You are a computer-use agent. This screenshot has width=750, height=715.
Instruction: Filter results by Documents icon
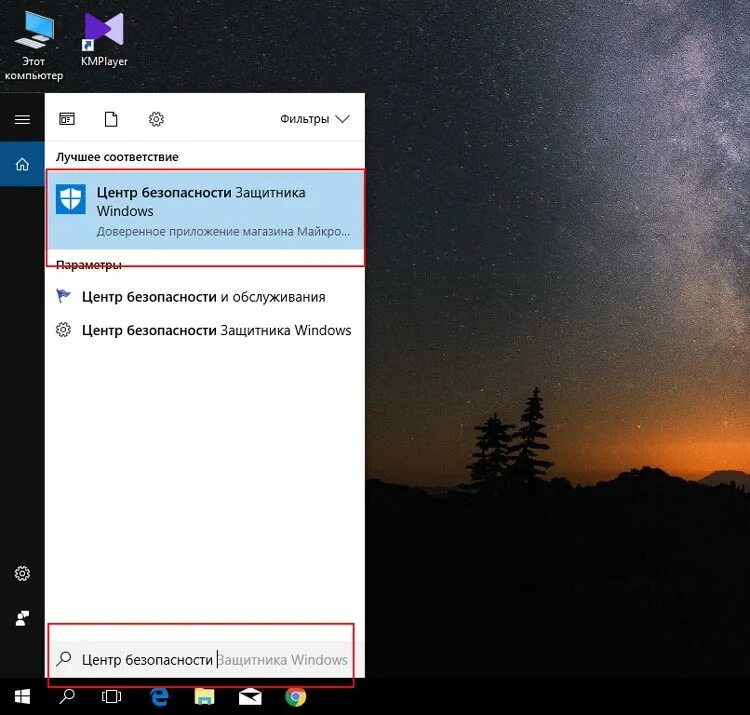111,119
